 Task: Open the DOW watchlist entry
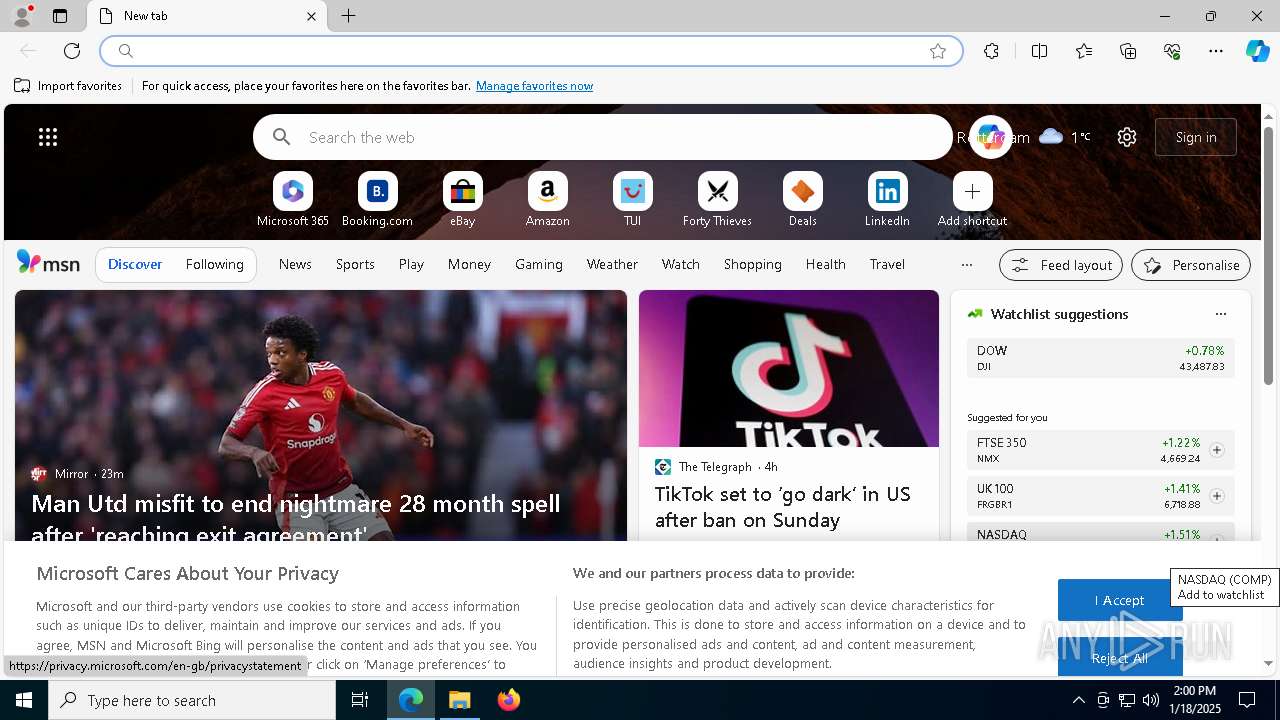pyautogui.click(x=1100, y=358)
